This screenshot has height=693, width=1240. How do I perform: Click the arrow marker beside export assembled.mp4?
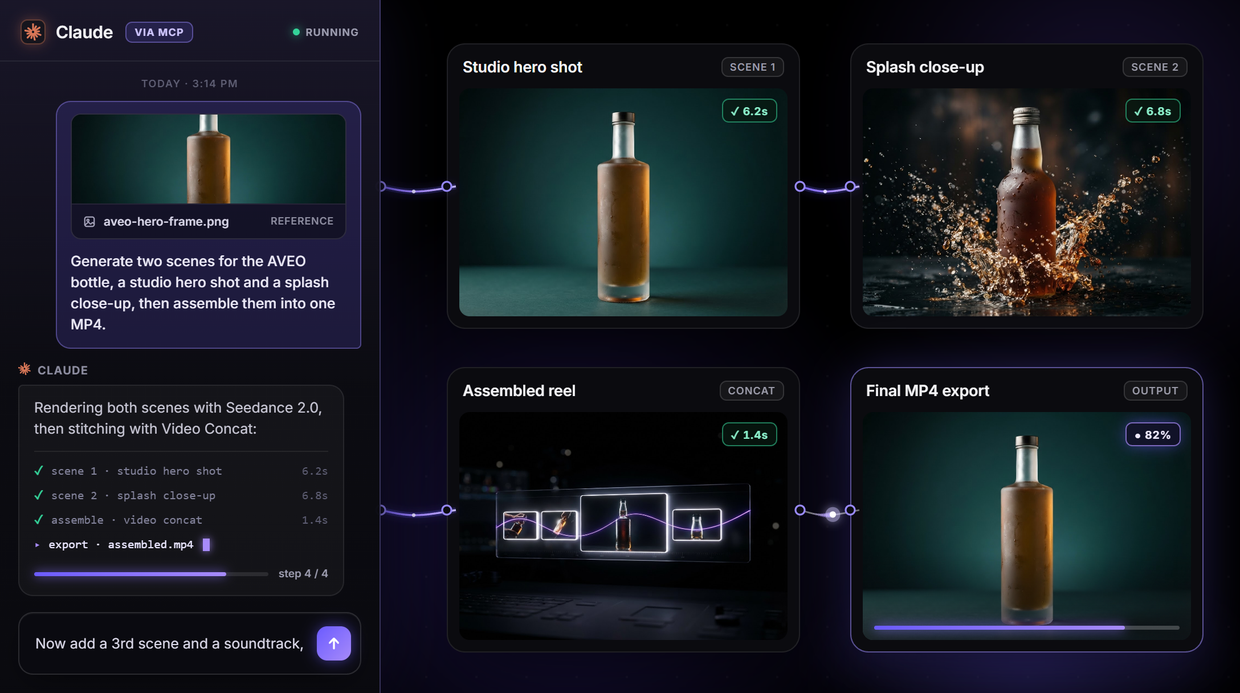pyautogui.click(x=38, y=545)
